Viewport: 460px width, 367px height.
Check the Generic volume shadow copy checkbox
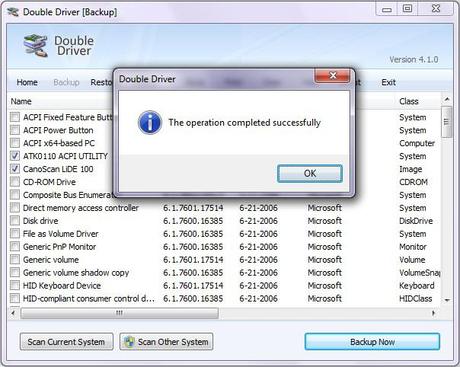click(15, 273)
